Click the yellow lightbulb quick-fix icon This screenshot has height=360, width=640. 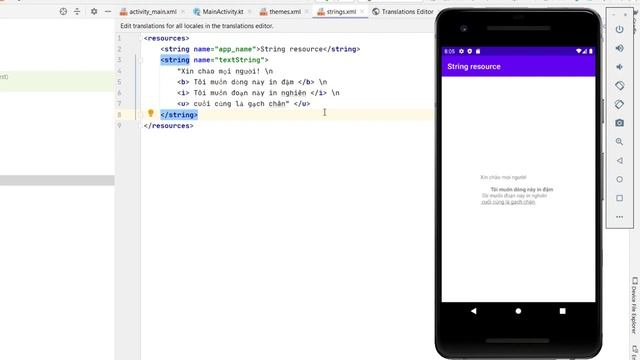[151, 113]
